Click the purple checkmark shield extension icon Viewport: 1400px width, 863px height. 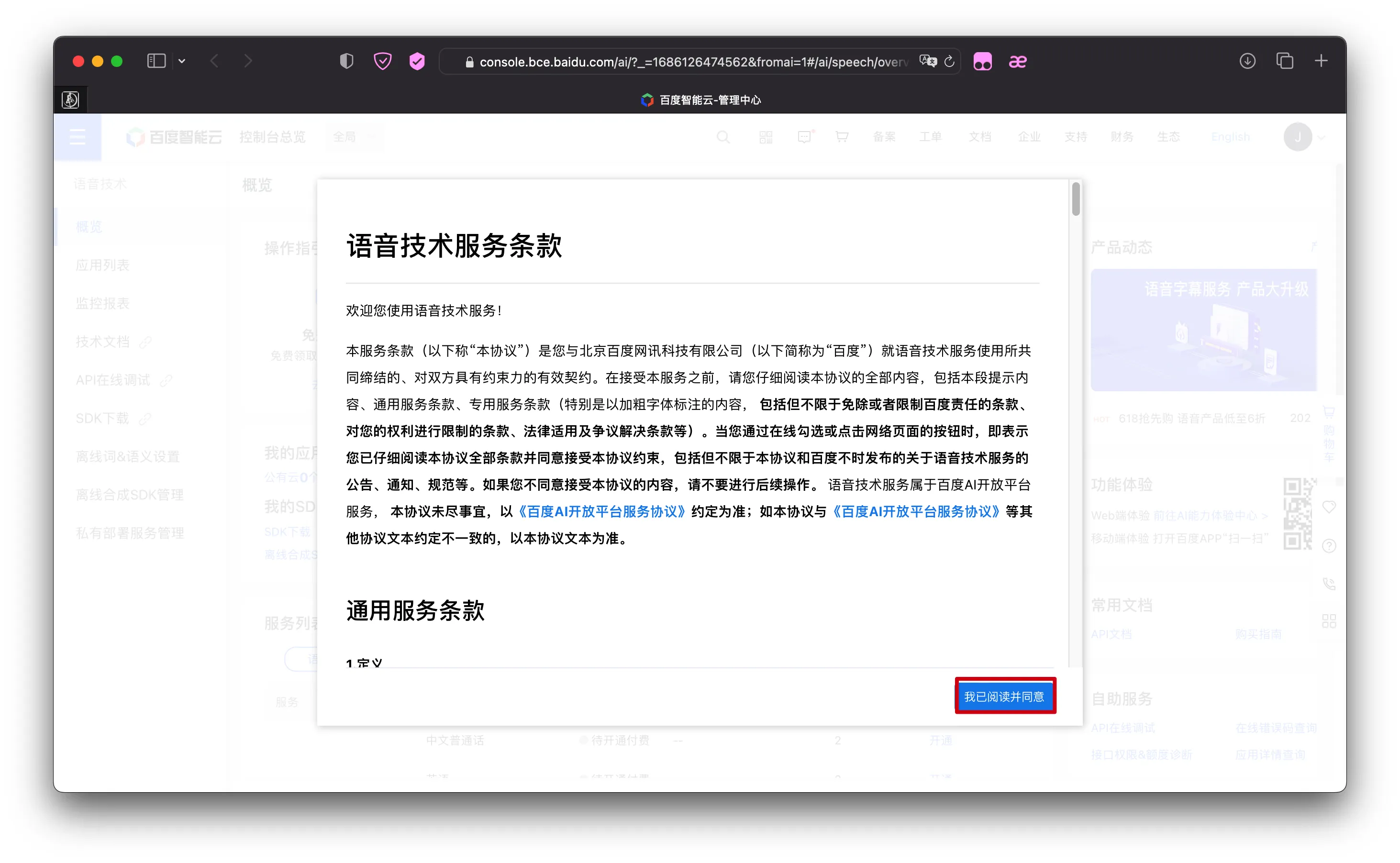click(417, 61)
